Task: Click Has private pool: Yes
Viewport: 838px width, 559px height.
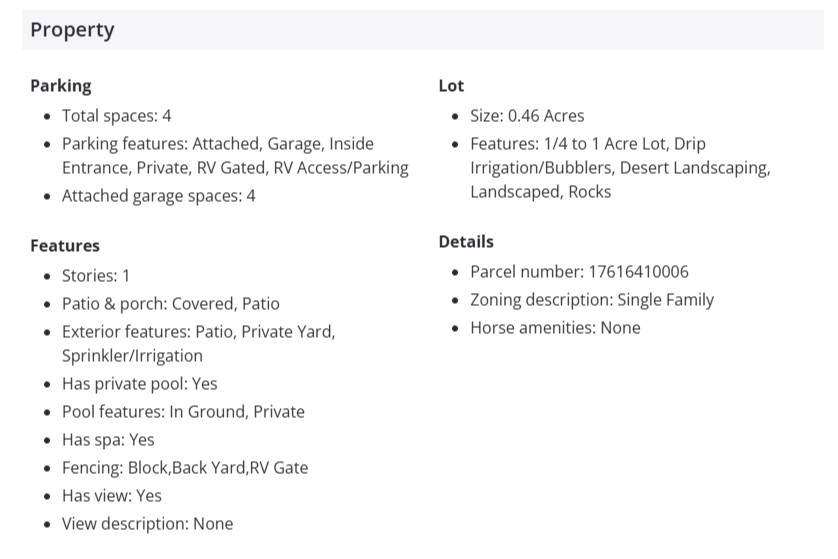Action: [139, 383]
